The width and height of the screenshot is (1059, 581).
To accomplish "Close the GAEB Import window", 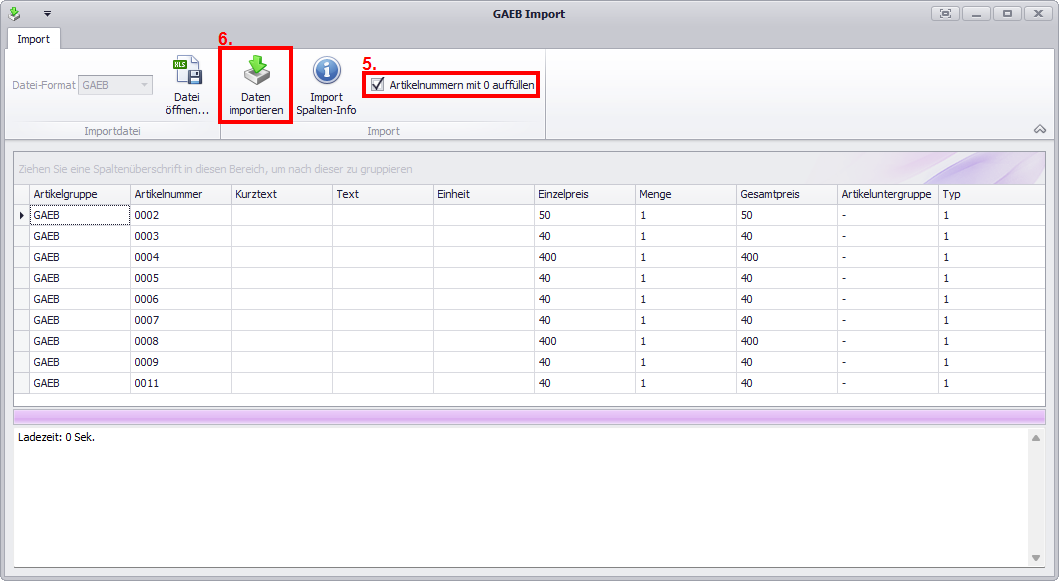I will 1037,14.
